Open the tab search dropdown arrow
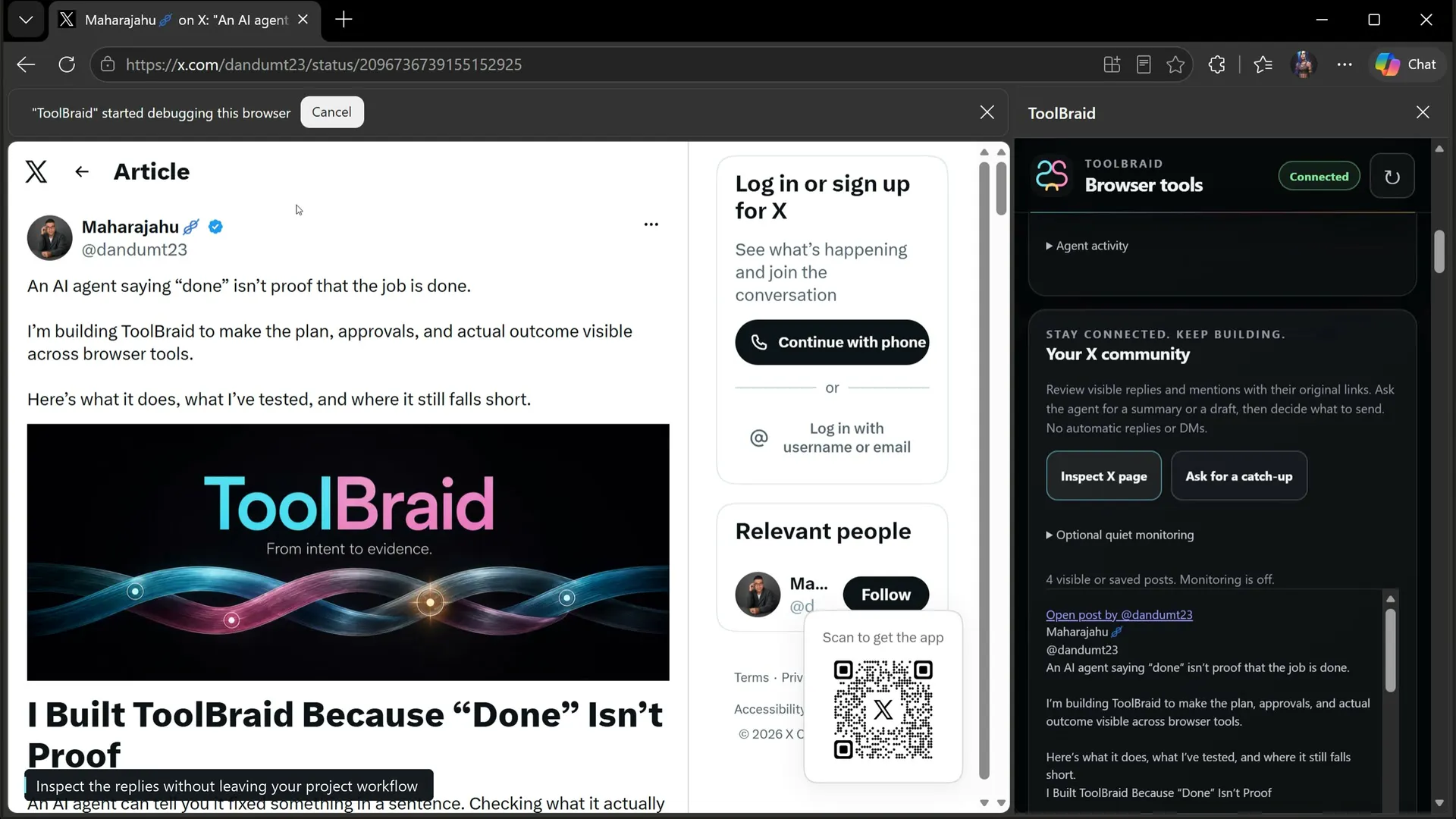 point(26,20)
